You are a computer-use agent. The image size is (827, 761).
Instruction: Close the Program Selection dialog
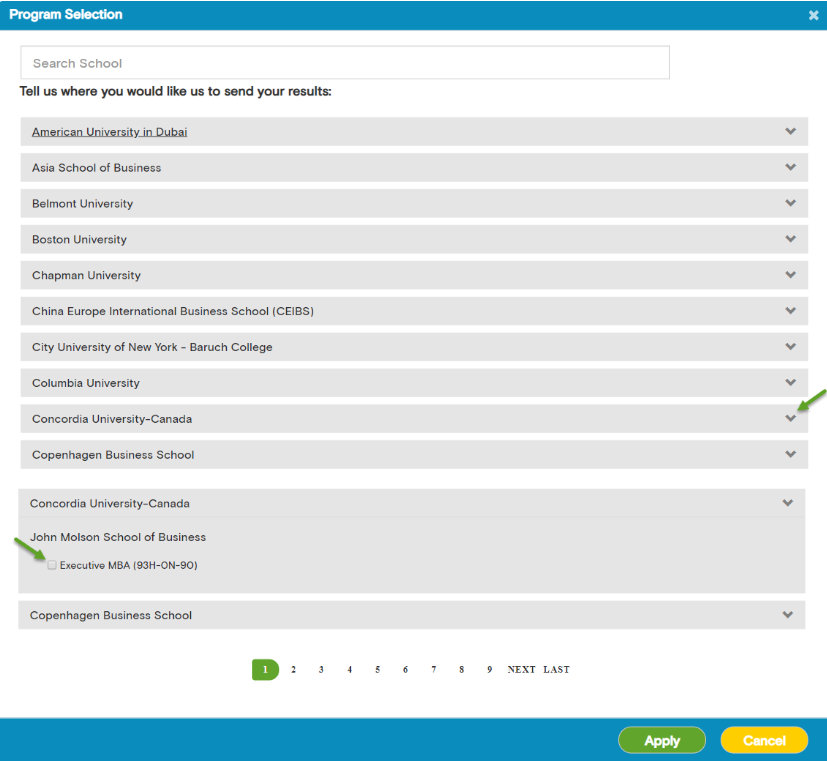click(x=813, y=15)
